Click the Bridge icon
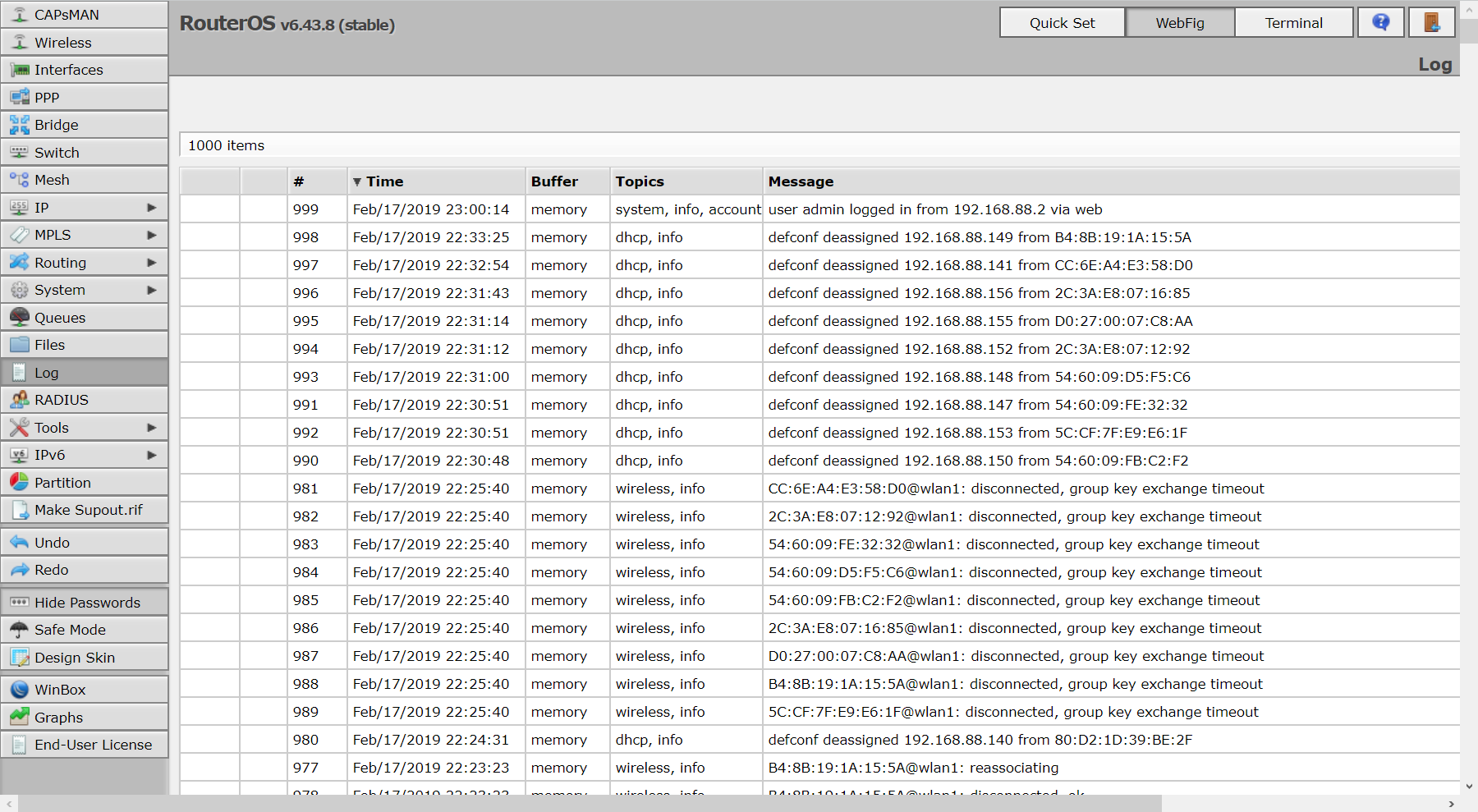Image resolution: width=1478 pixels, height=812 pixels. click(x=20, y=125)
